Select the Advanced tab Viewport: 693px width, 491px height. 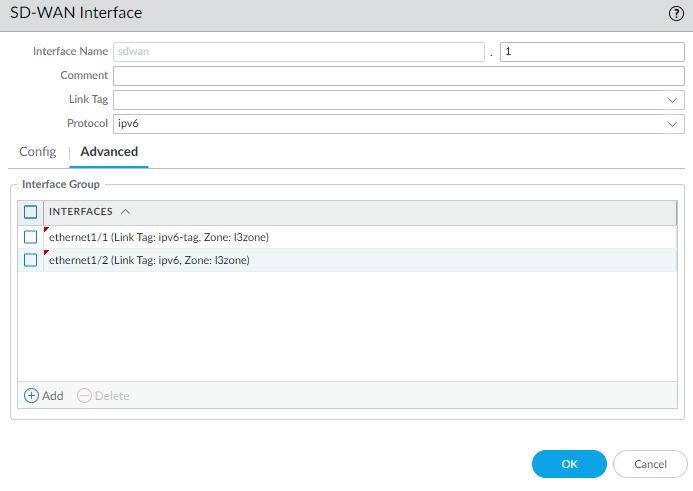coord(109,152)
